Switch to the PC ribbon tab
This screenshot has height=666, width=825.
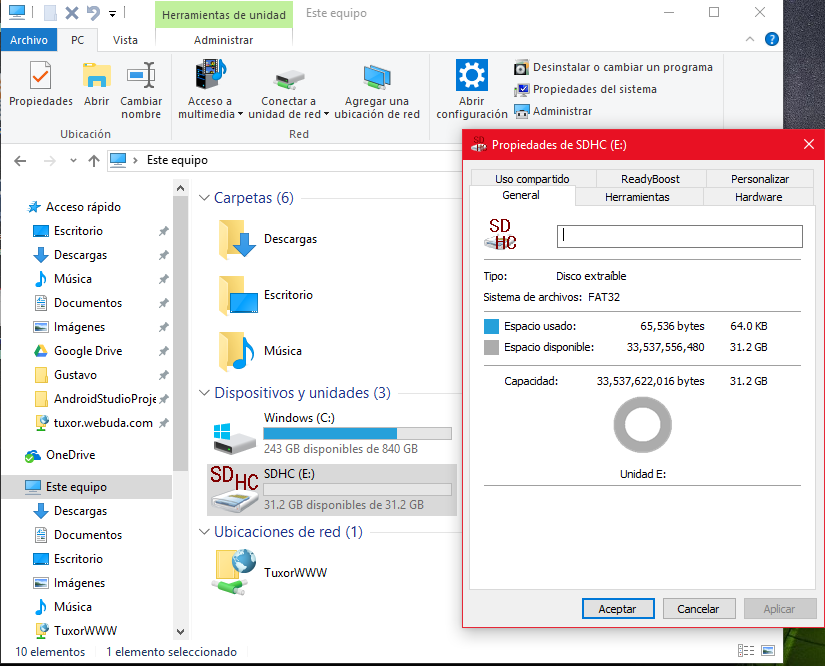77,40
